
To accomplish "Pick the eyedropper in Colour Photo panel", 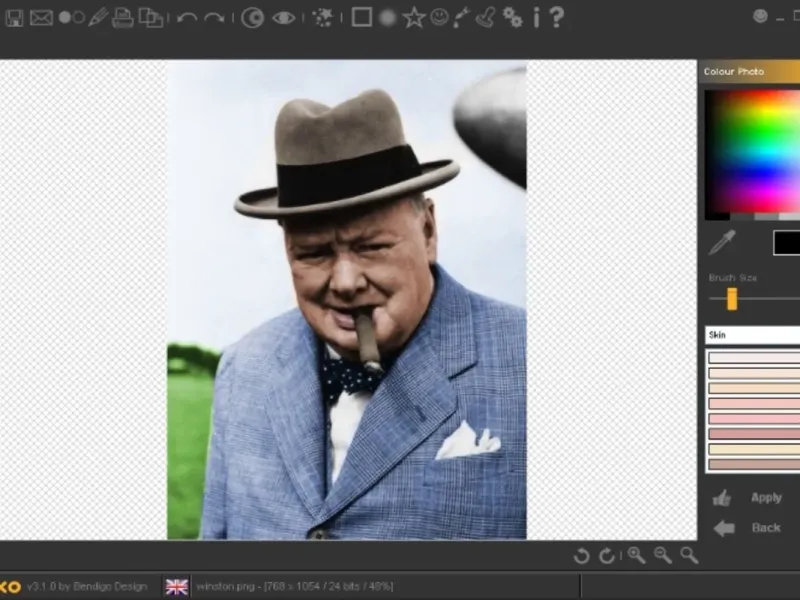I will pos(722,243).
